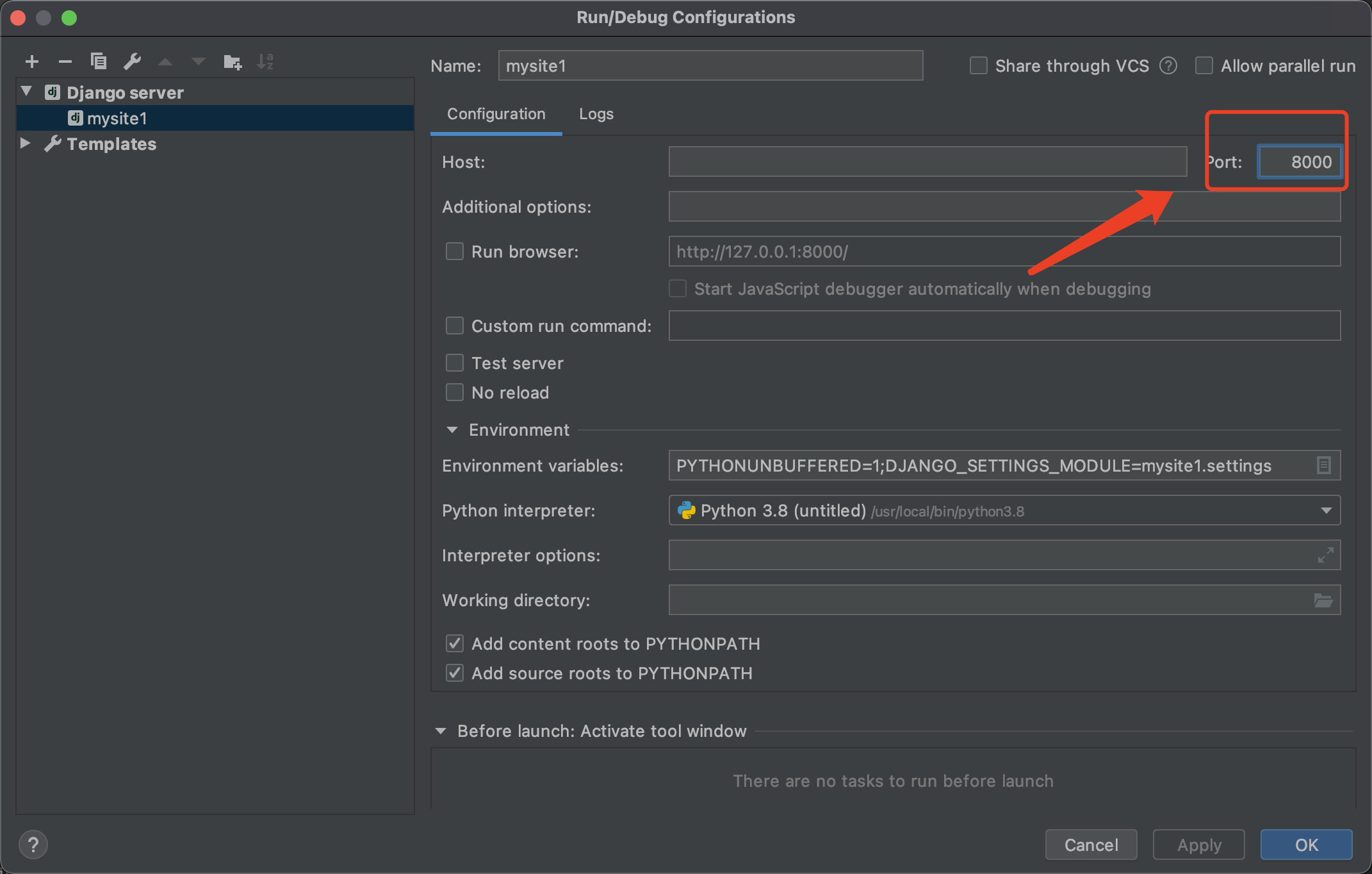This screenshot has width=1372, height=874.
Task: Check the Test server option
Action: (455, 363)
